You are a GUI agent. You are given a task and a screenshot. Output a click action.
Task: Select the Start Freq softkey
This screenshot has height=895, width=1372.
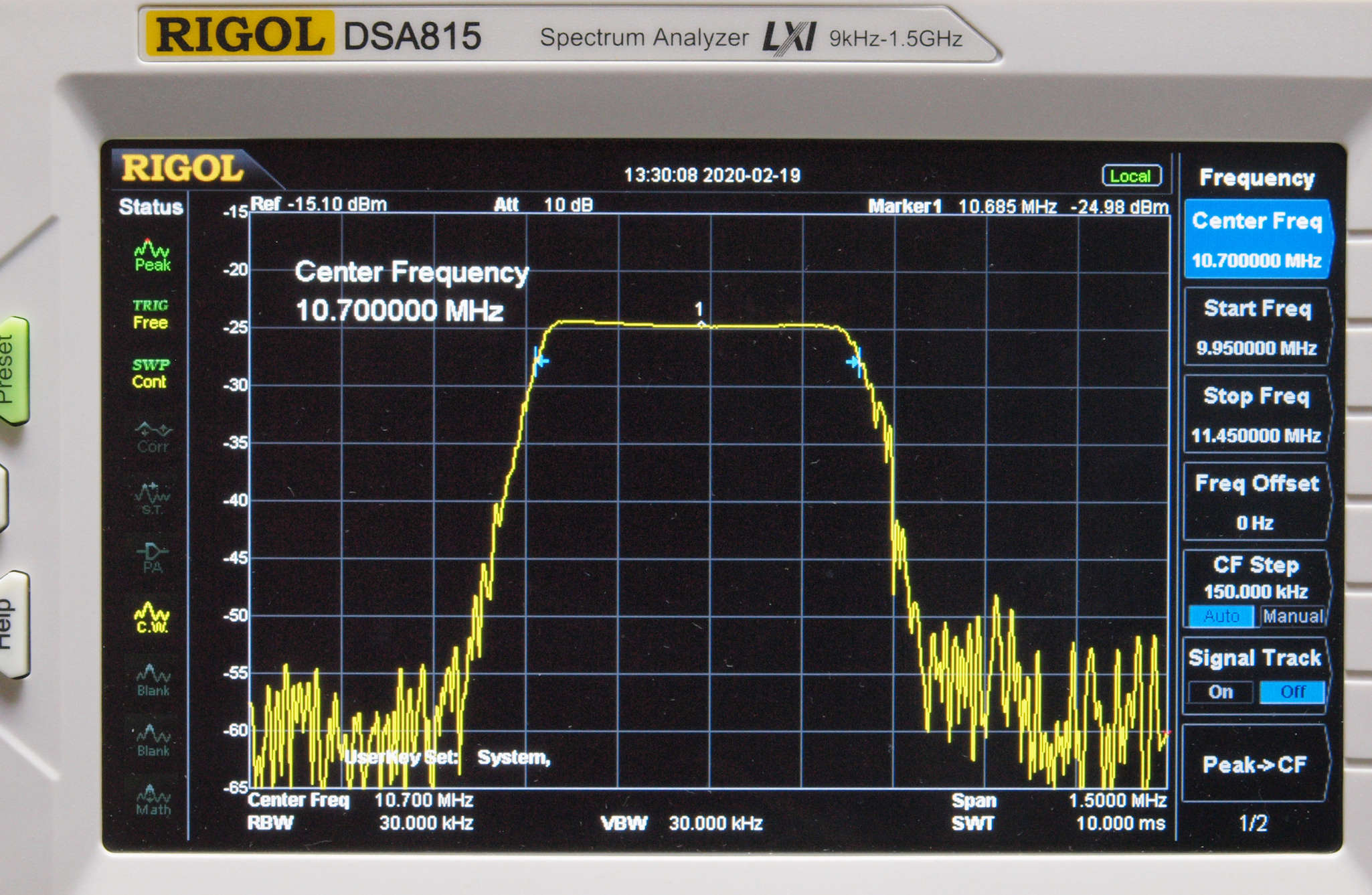[1256, 327]
